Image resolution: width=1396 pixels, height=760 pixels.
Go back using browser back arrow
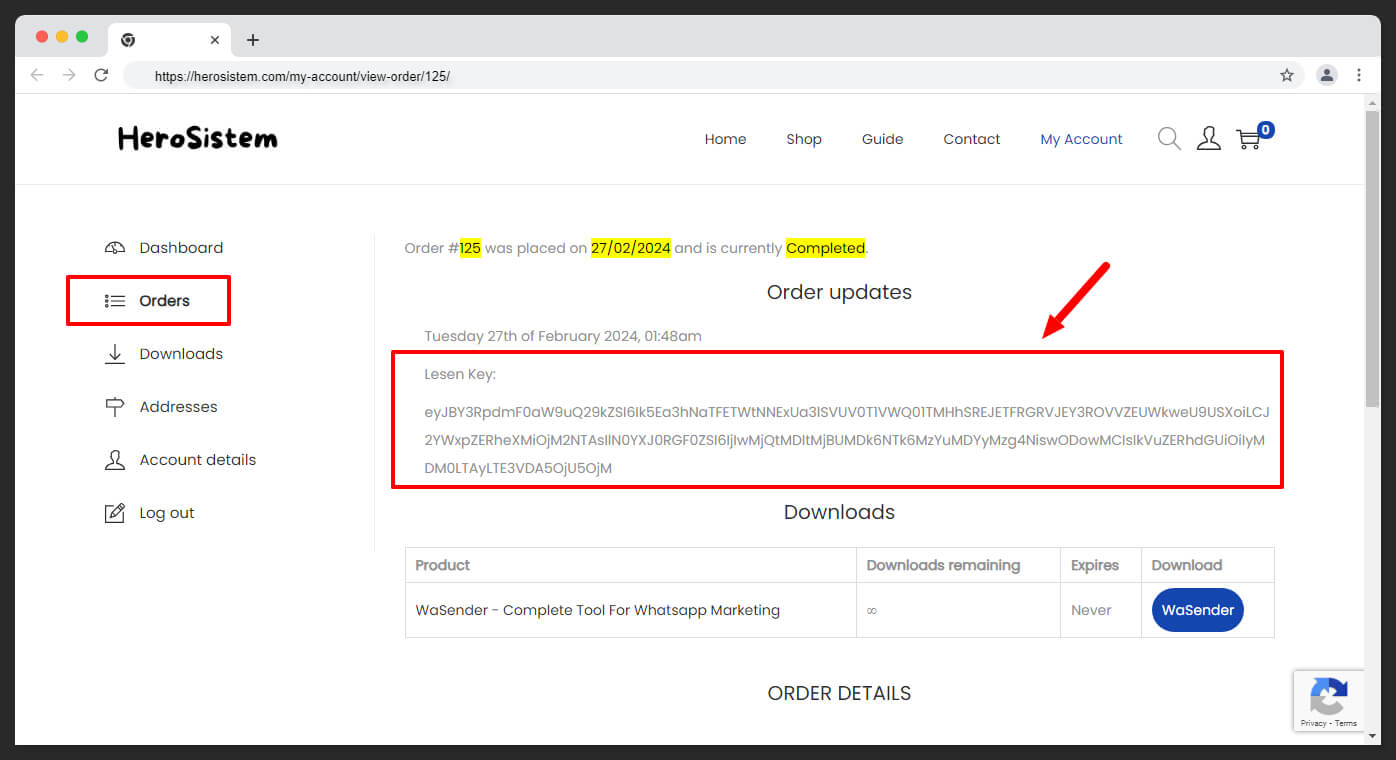[x=37, y=75]
